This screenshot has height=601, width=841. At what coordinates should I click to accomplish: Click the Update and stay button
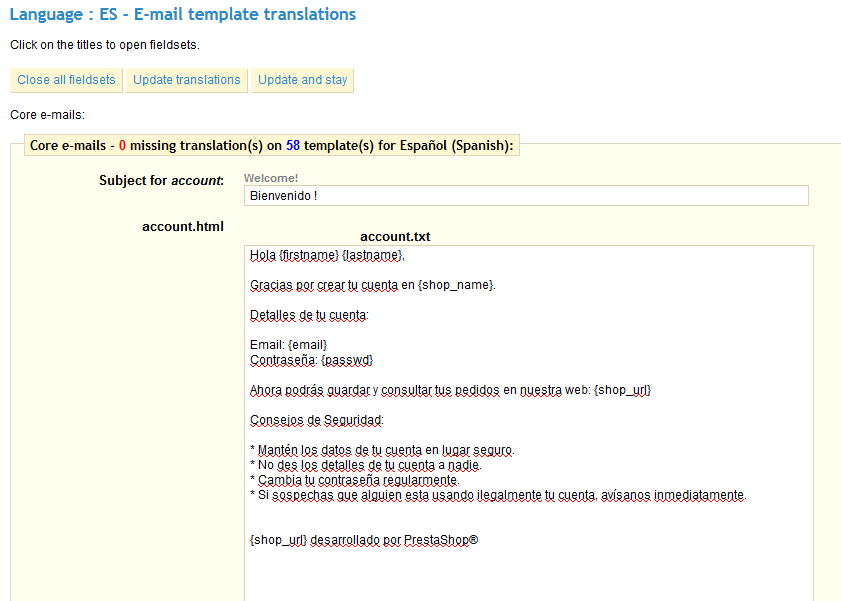tap(302, 80)
